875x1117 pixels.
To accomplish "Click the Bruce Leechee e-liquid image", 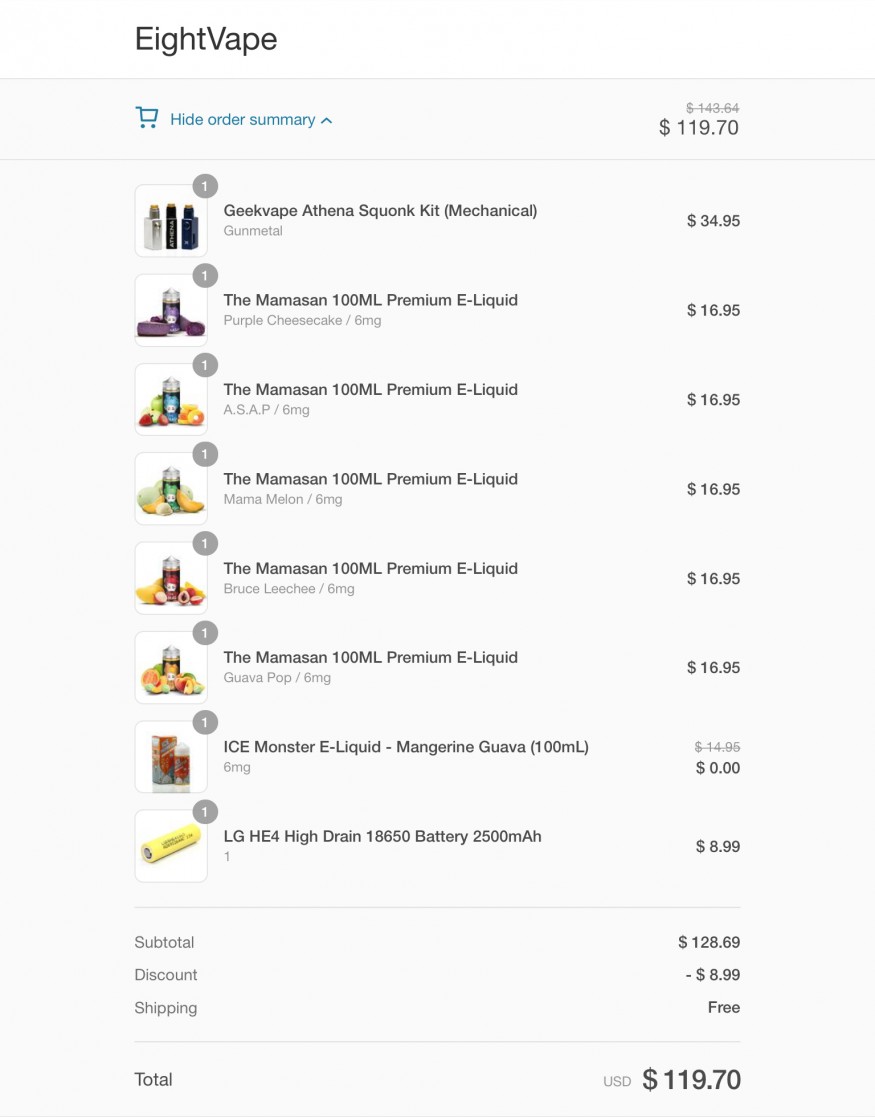I will pos(171,578).
